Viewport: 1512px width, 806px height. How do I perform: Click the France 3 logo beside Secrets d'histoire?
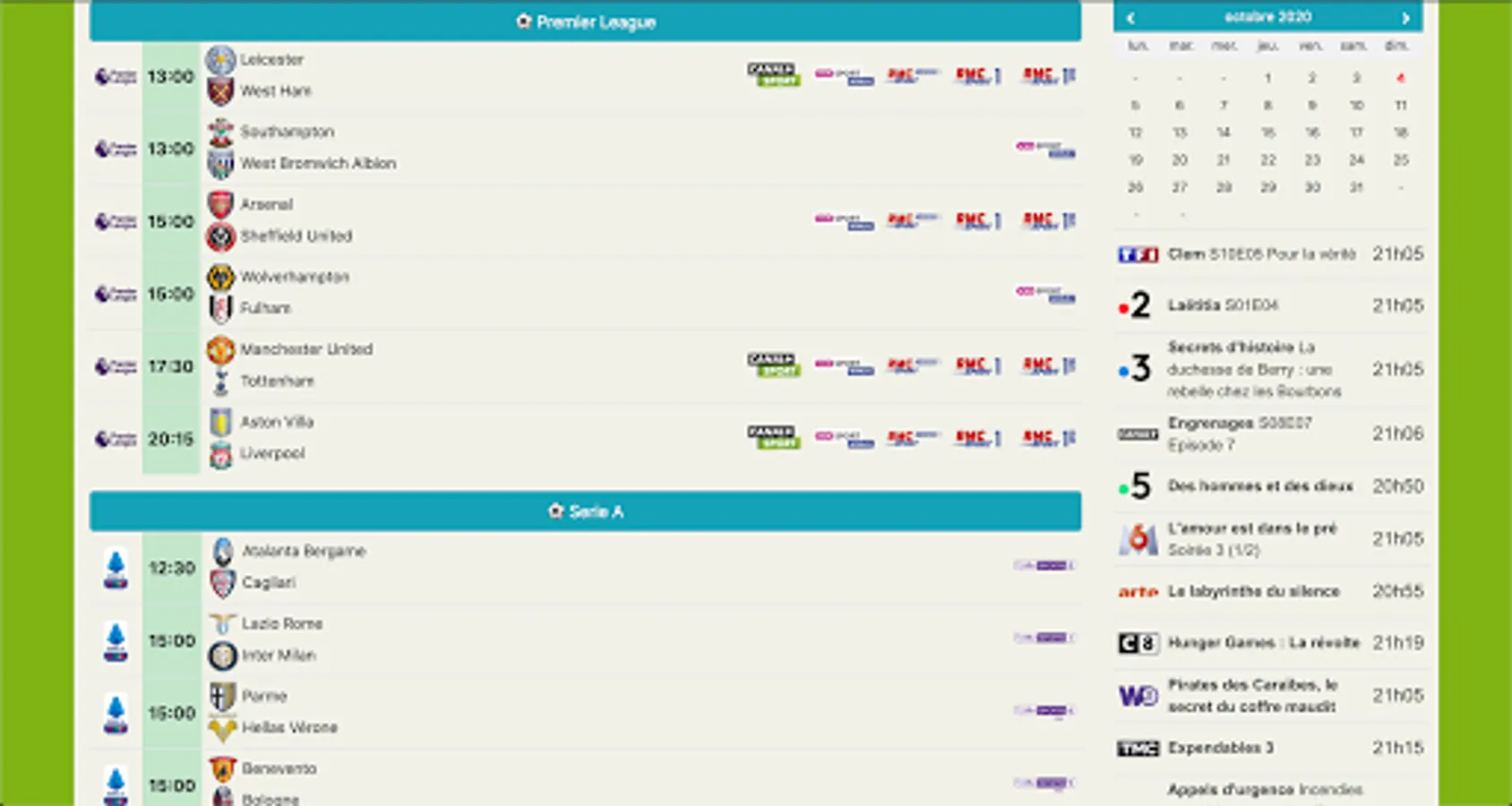[1136, 368]
